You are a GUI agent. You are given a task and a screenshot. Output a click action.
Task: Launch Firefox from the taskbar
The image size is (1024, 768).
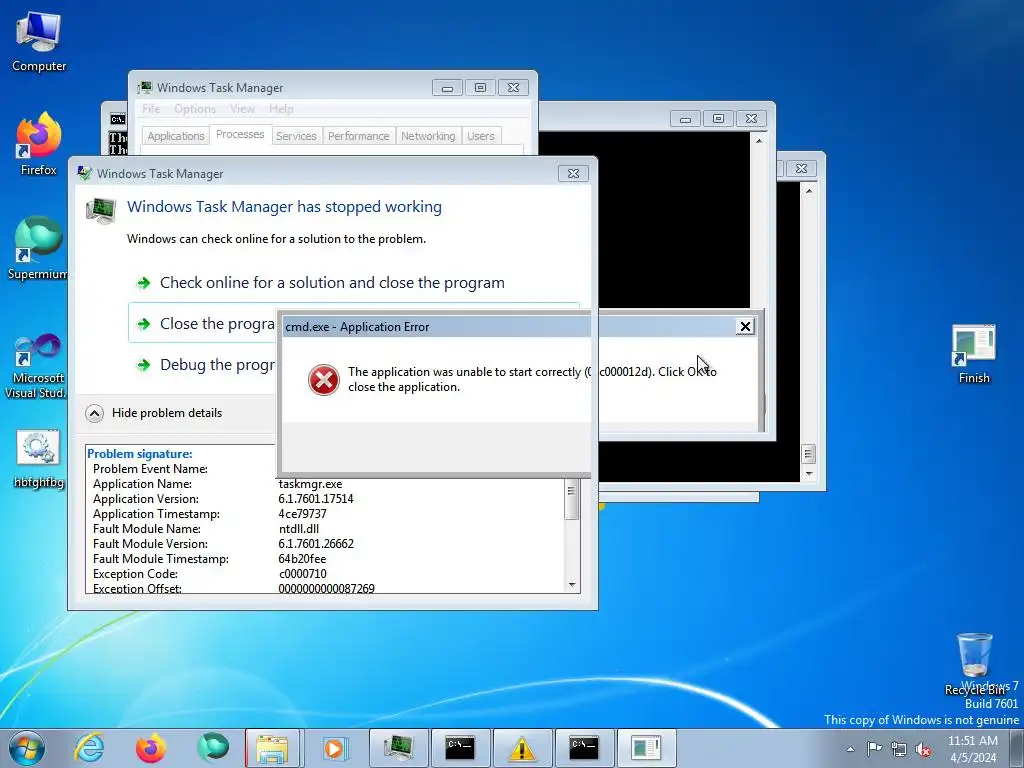point(150,748)
